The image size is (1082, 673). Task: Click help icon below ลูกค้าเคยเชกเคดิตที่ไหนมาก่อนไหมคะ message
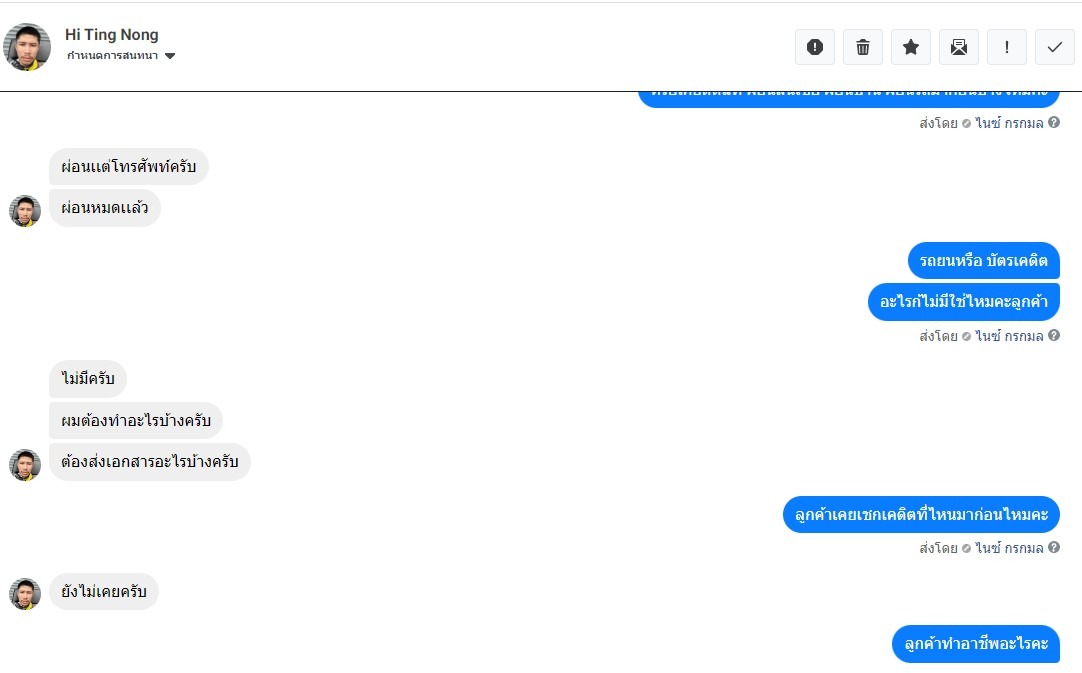(x=1054, y=548)
